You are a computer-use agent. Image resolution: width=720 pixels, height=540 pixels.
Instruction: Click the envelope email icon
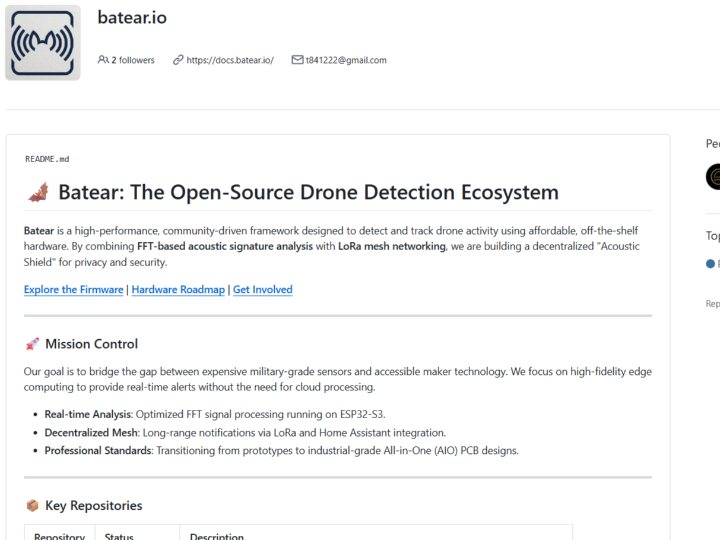coord(297,60)
